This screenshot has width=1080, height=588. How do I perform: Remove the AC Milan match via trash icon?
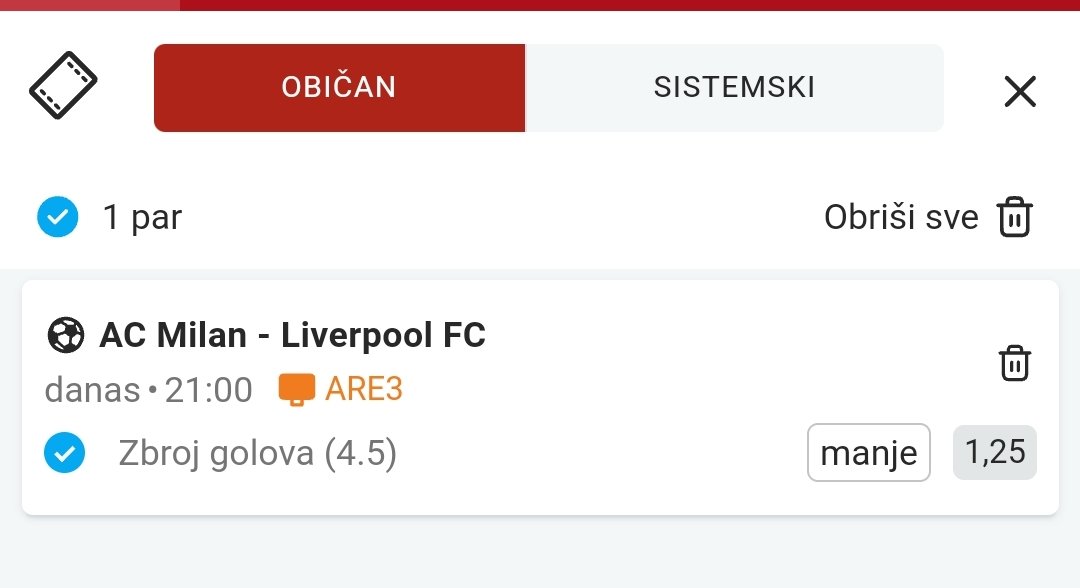[1015, 363]
